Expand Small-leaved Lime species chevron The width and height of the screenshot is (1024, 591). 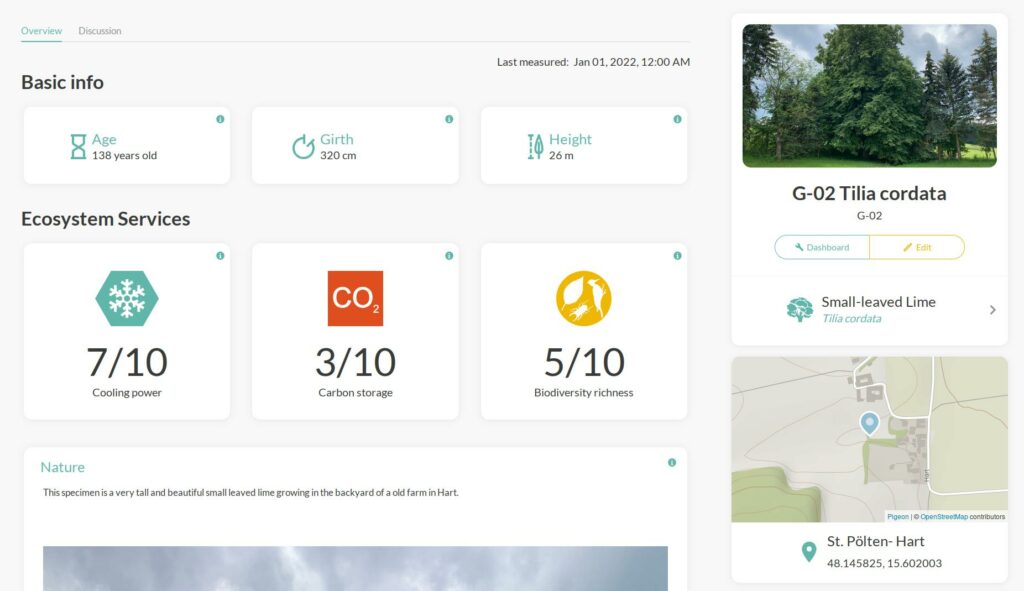[993, 310]
